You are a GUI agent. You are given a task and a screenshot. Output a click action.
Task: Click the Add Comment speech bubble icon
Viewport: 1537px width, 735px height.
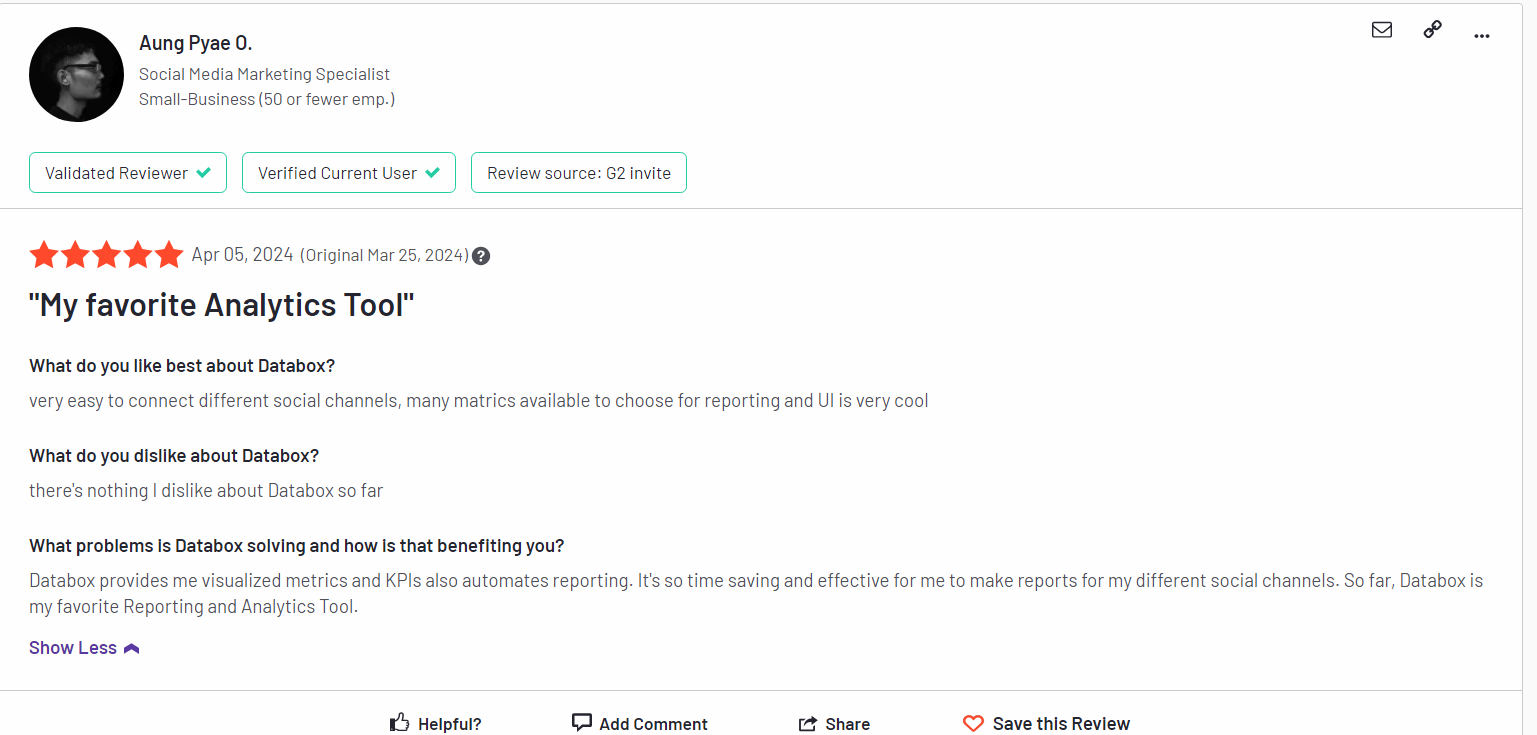581,722
